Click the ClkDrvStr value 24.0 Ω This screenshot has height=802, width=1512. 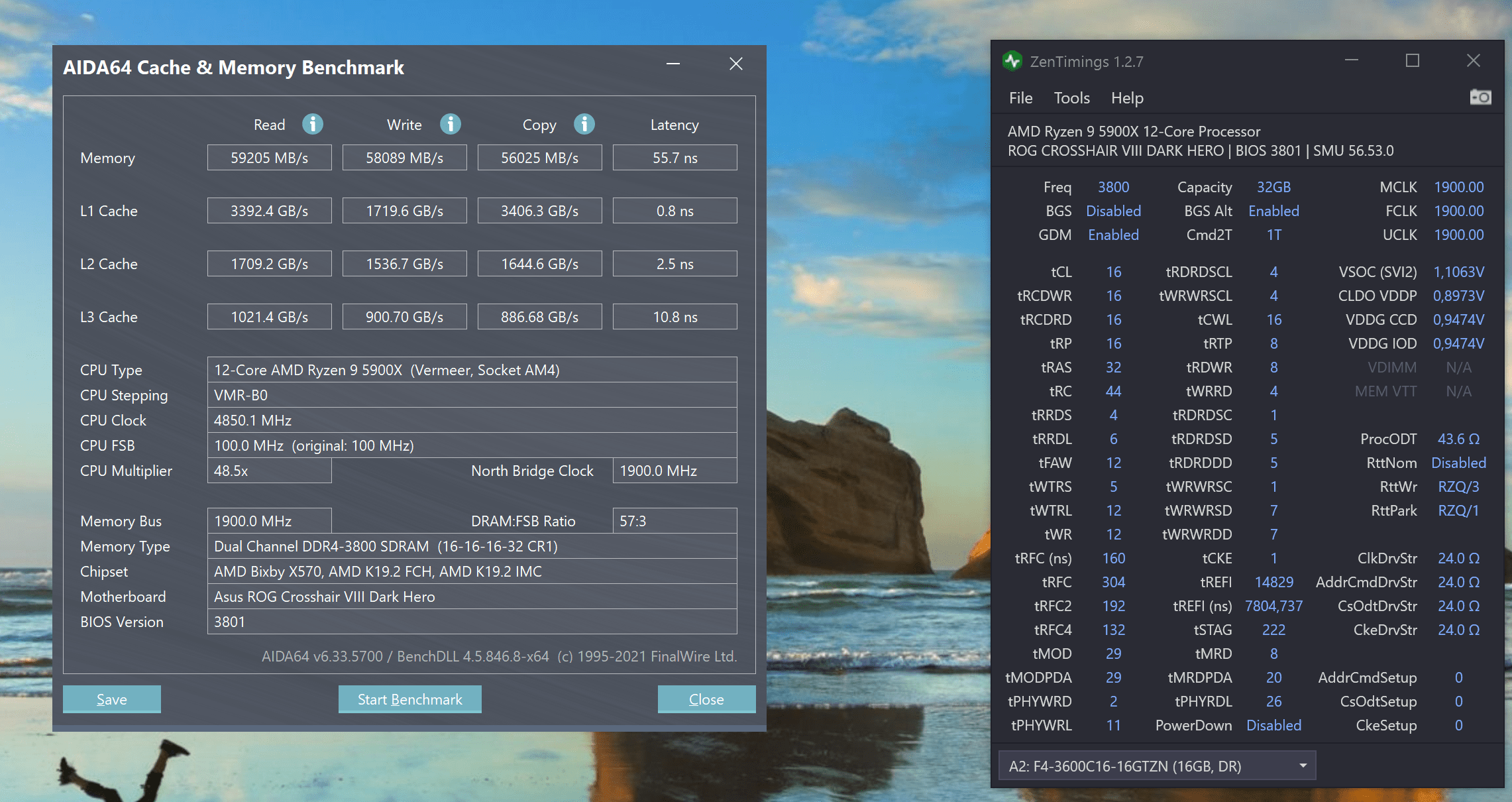tap(1459, 558)
